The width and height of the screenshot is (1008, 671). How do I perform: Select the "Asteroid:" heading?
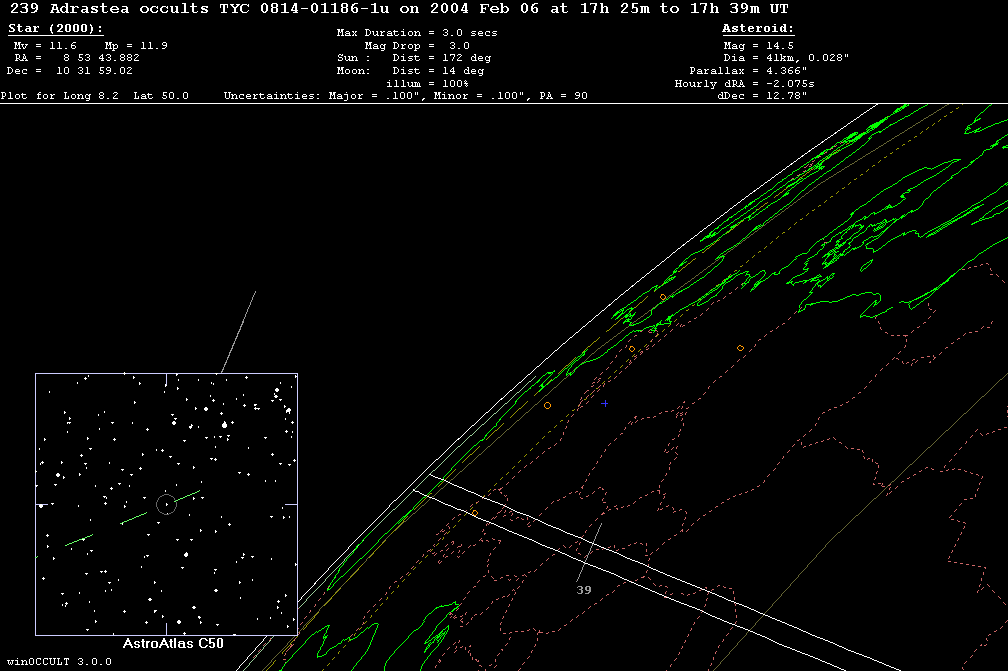[x=758, y=29]
